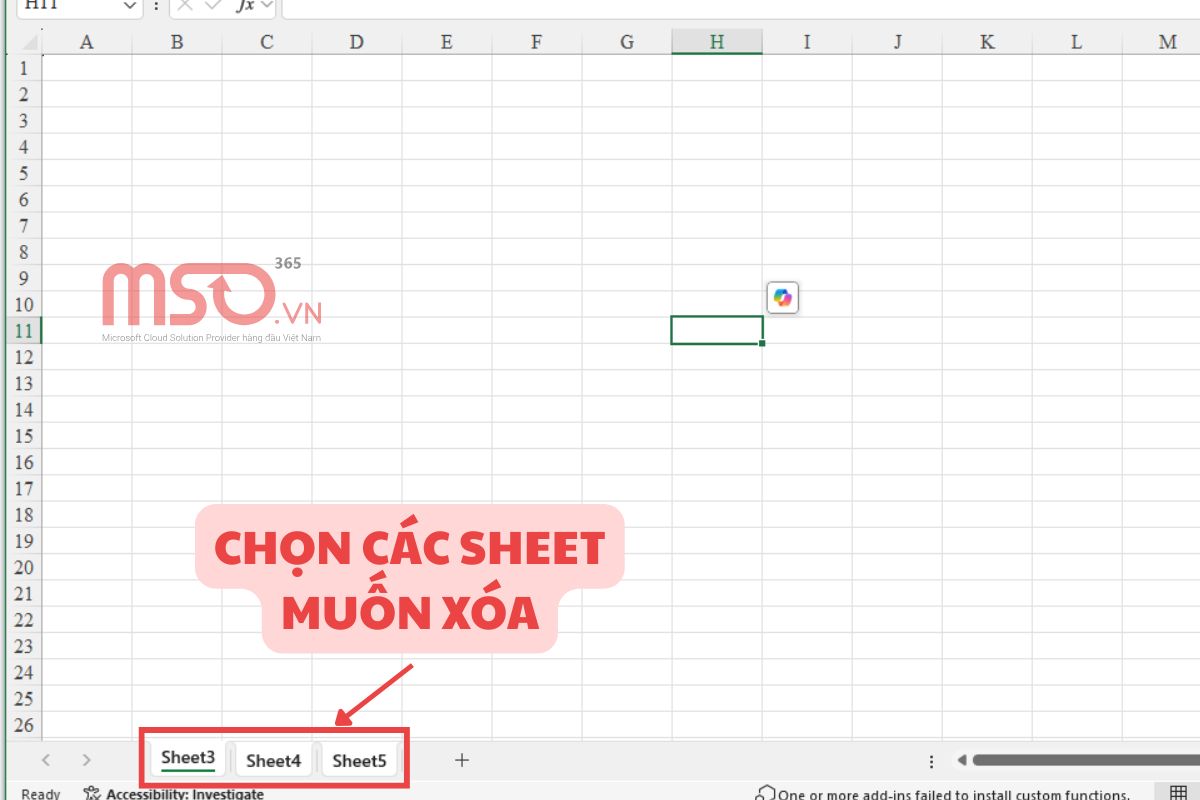Open the three-dot sheet tab options handle
1200x800 pixels.
tap(931, 761)
